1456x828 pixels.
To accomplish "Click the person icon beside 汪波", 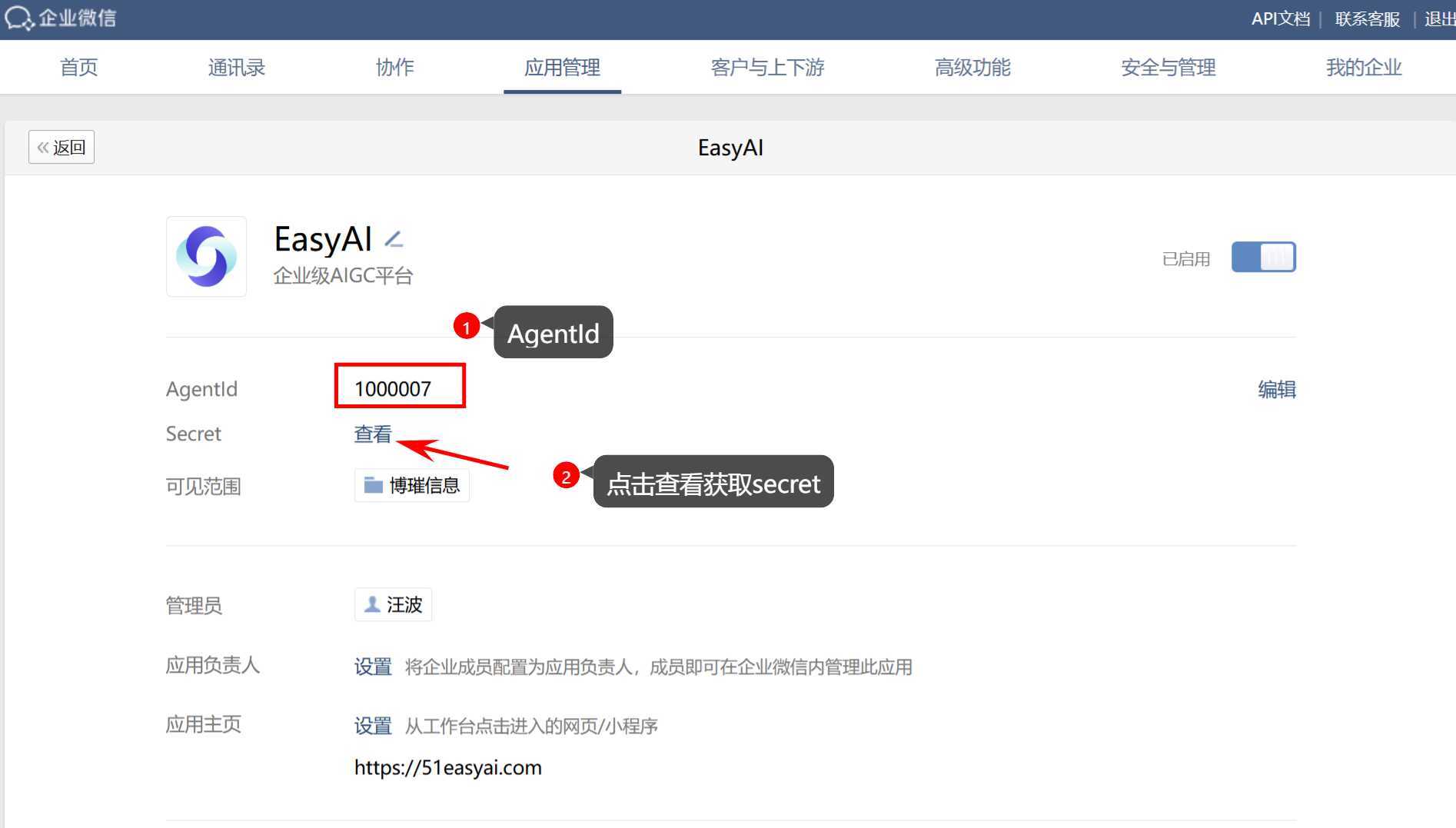I will pos(372,604).
